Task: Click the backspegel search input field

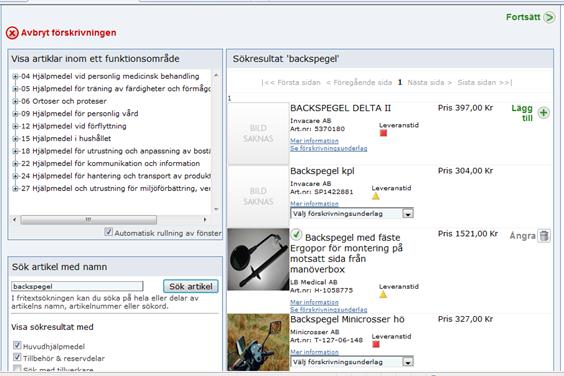Action: pos(77,286)
